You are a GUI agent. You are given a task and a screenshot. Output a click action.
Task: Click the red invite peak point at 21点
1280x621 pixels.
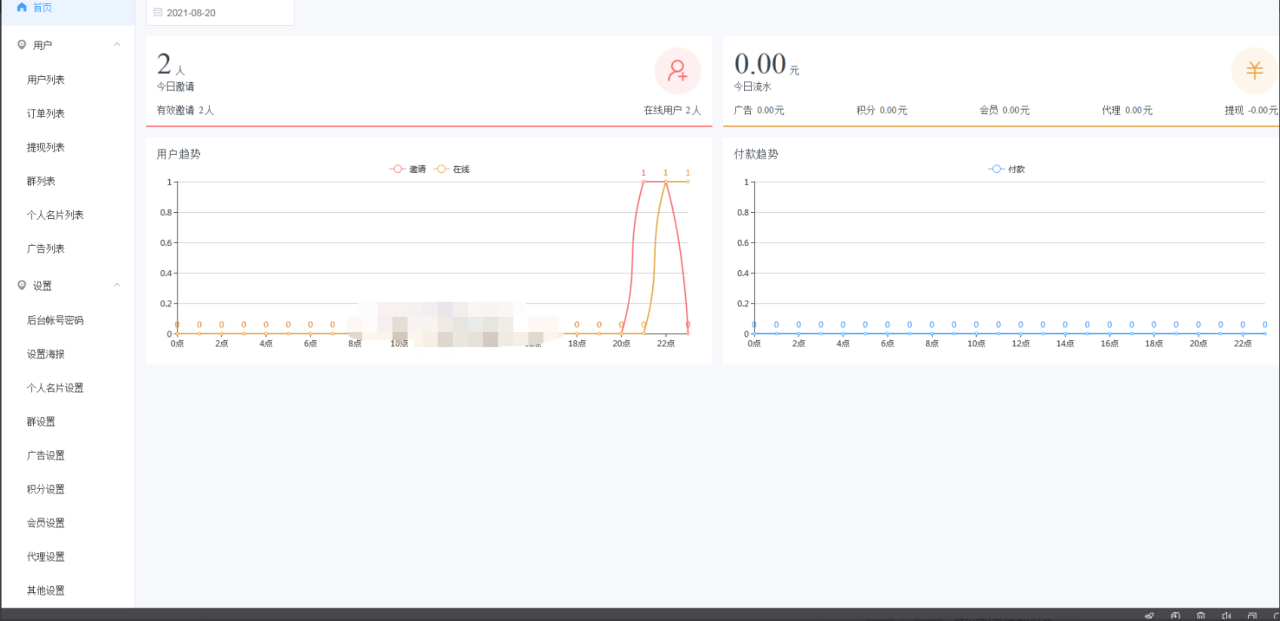643,181
